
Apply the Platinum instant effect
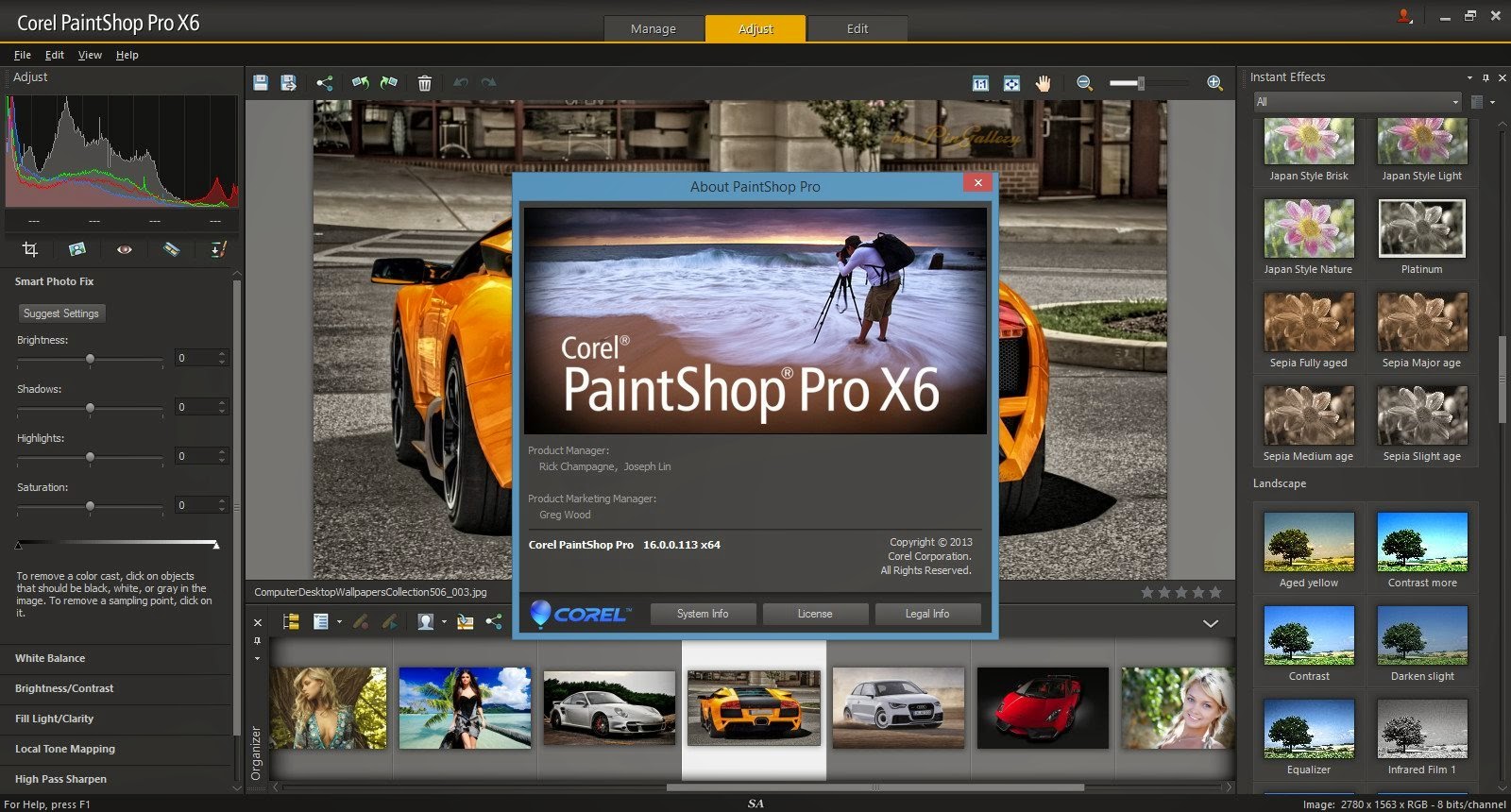tap(1421, 236)
